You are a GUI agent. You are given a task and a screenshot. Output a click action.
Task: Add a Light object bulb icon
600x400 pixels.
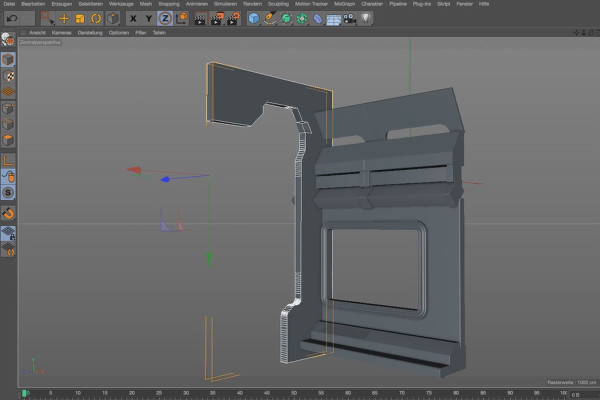366,18
